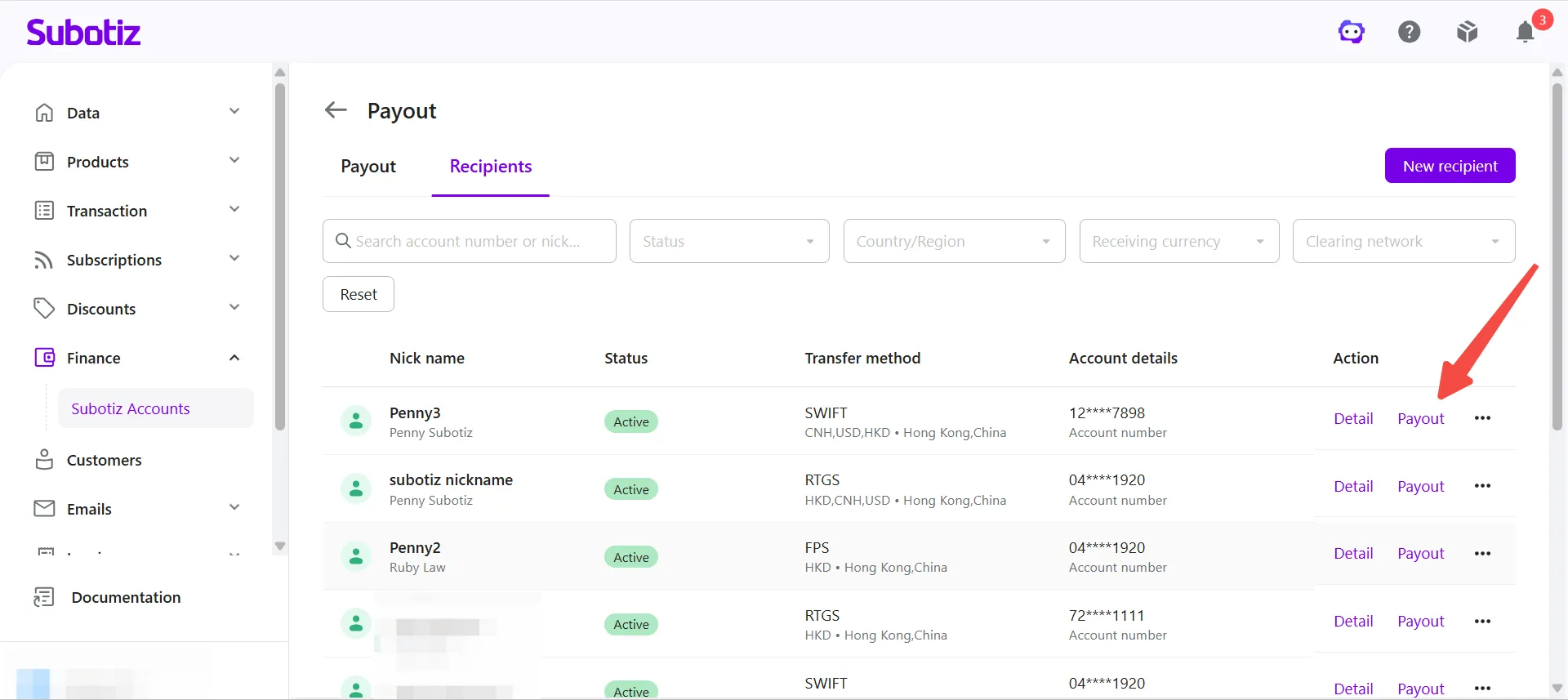Open the Receiving currency dropdown
The image size is (1568, 700).
tap(1179, 241)
